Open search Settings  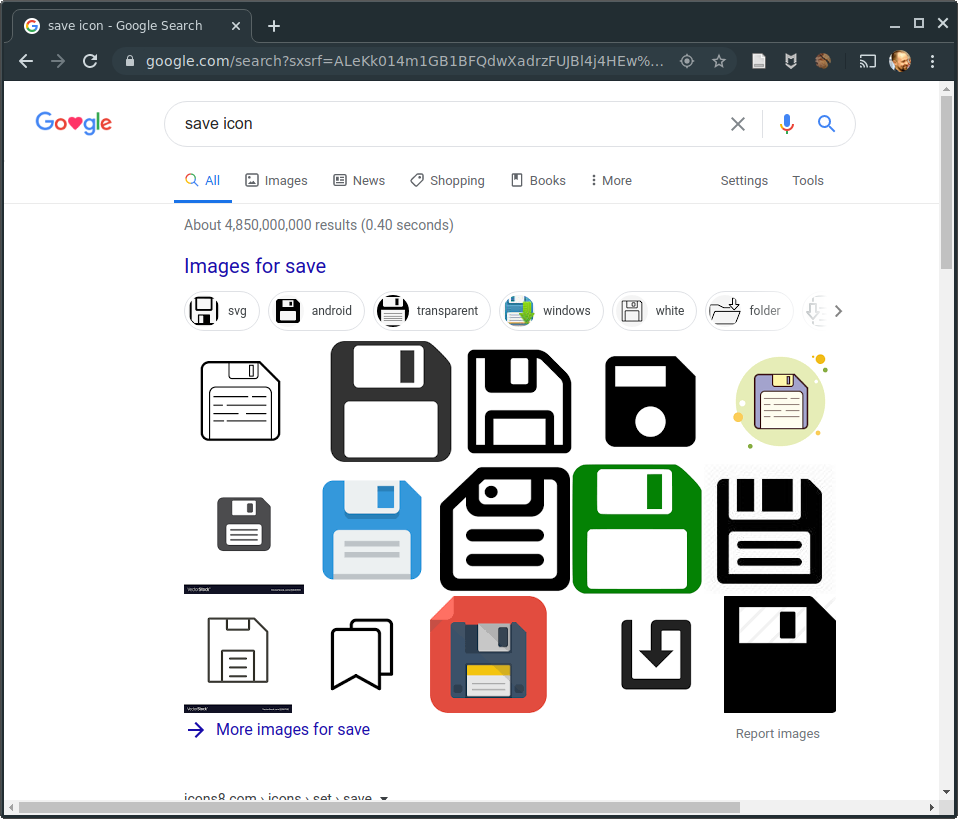tap(744, 180)
